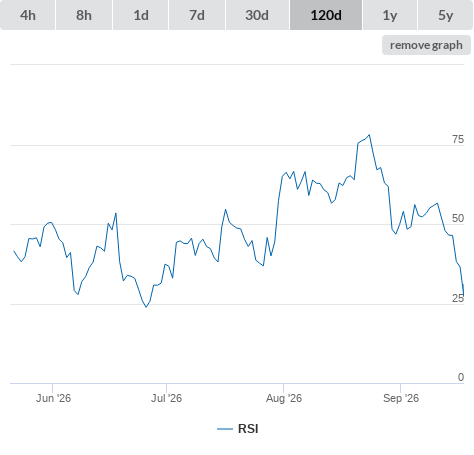Image resolution: width=474 pixels, height=455 pixels.
Task: Switch to the 5y time range
Action: click(445, 15)
